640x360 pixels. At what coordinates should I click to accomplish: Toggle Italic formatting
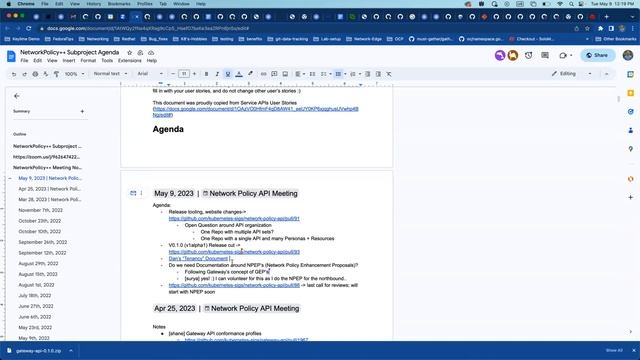click(217, 74)
